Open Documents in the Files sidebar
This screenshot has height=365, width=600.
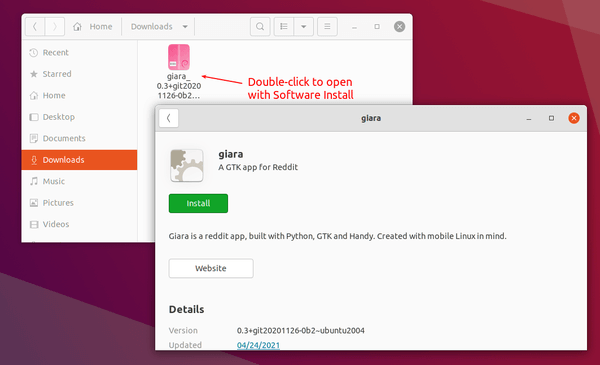[x=80, y=138]
